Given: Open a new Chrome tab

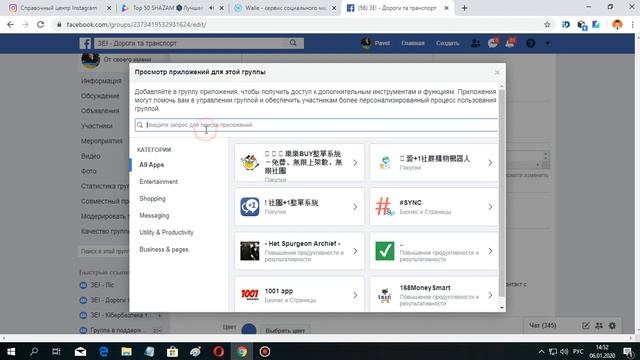Looking at the screenshot, I should tap(464, 8).
